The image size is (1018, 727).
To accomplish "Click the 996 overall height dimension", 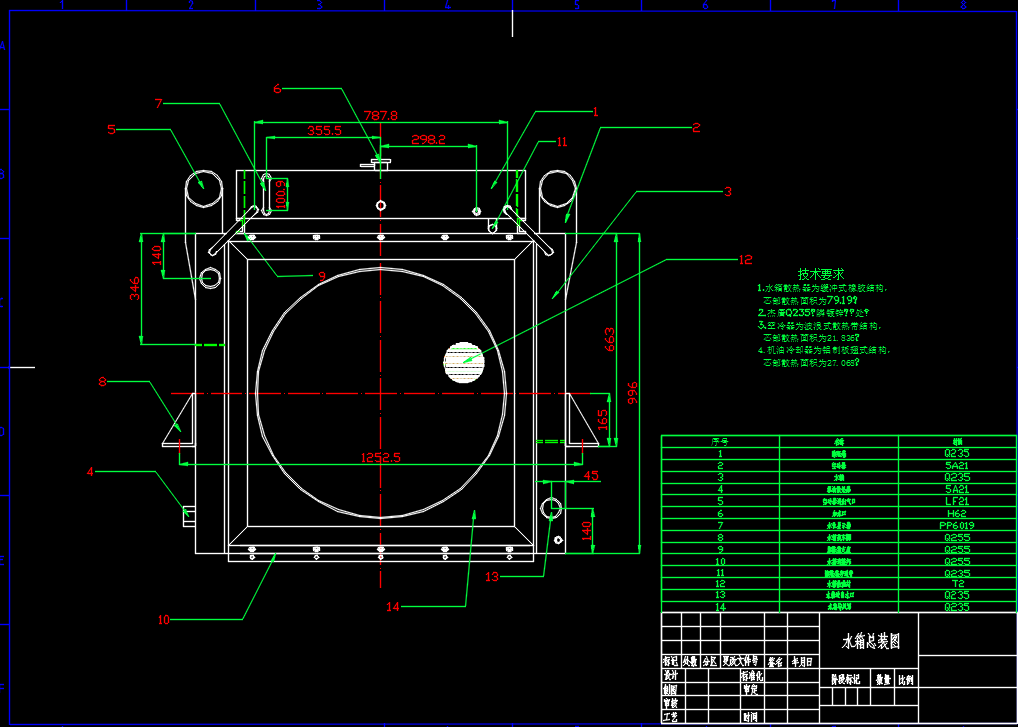I will [632, 392].
